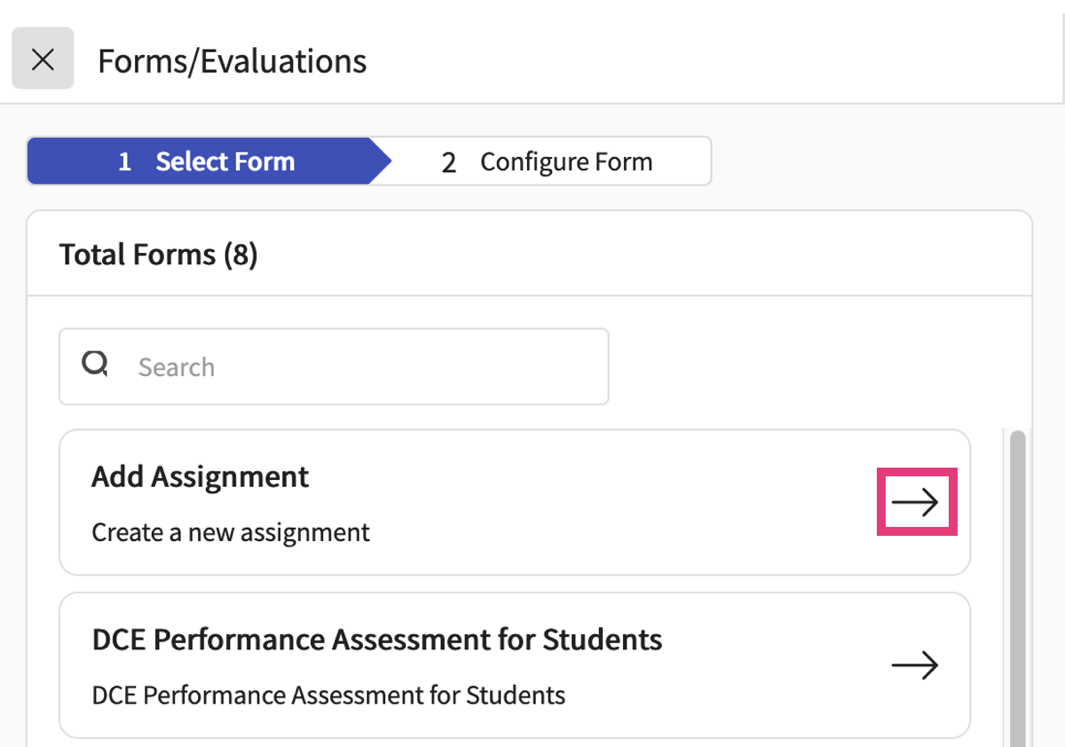The image size is (1065, 747).
Task: Click the Total Forms (8) heading
Action: pyautogui.click(x=158, y=255)
